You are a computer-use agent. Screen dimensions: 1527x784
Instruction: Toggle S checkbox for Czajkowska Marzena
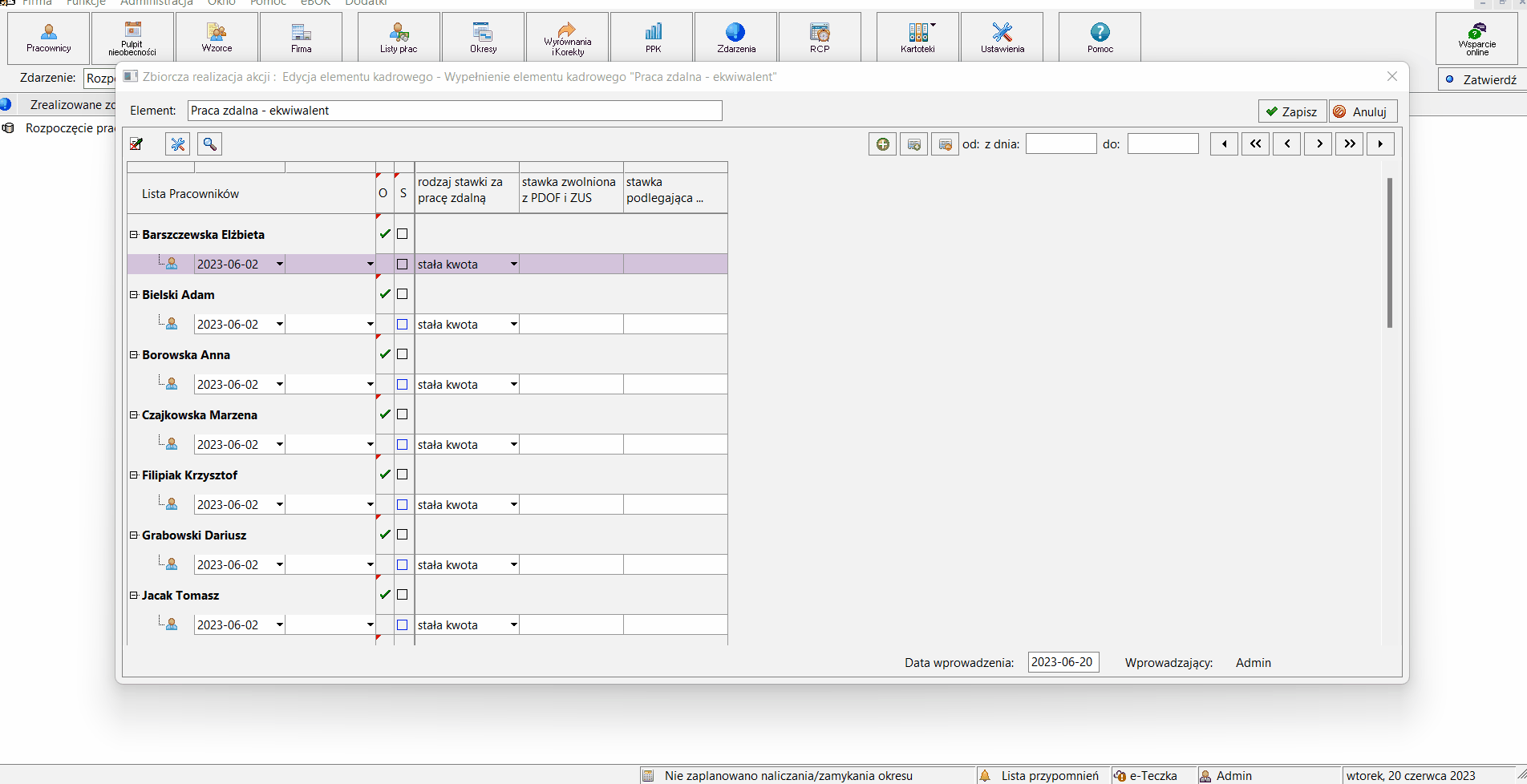point(403,414)
